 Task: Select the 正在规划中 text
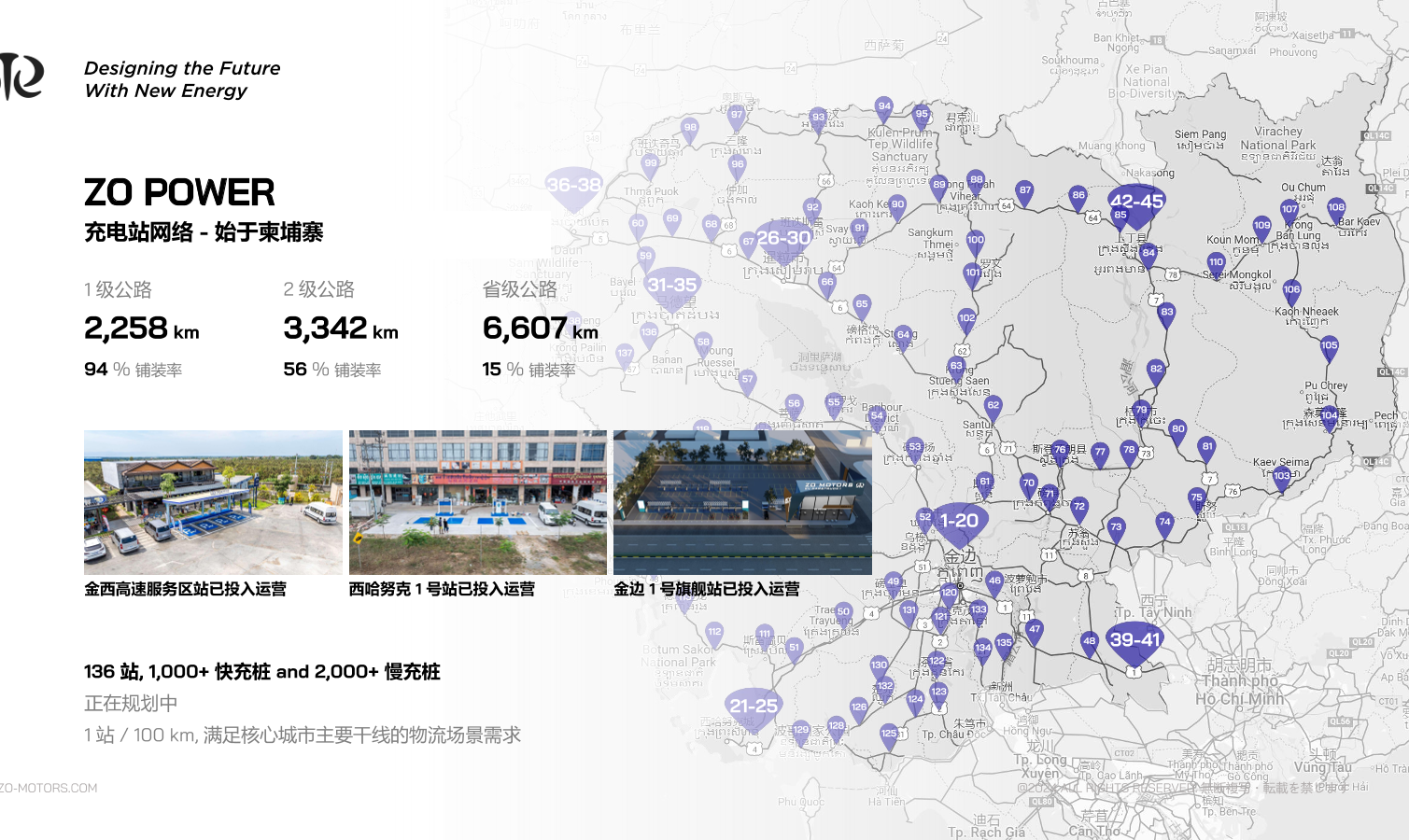click(131, 703)
